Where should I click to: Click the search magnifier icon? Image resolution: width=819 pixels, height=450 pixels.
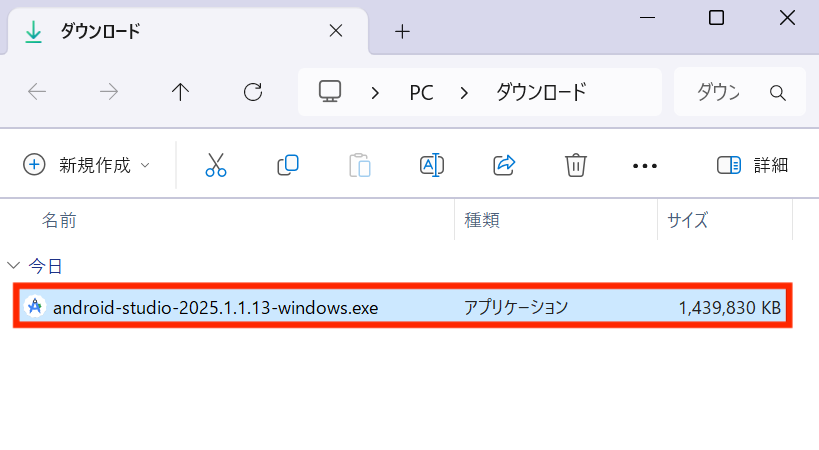point(778,93)
